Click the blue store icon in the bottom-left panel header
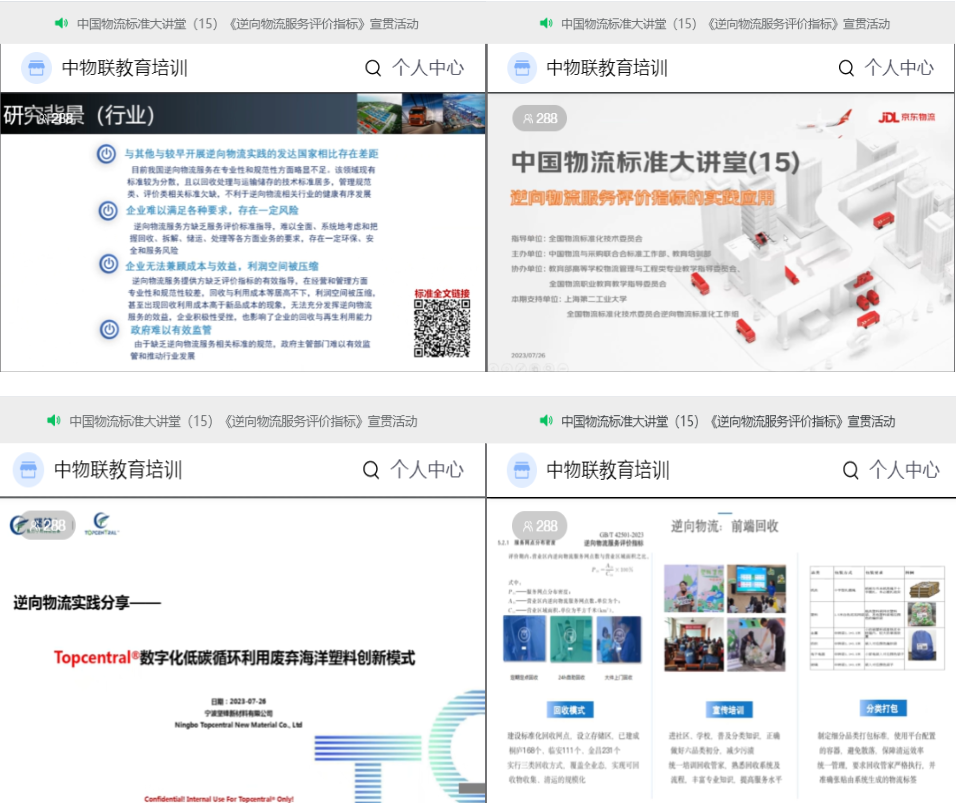This screenshot has height=803, width=956. (x=27, y=467)
